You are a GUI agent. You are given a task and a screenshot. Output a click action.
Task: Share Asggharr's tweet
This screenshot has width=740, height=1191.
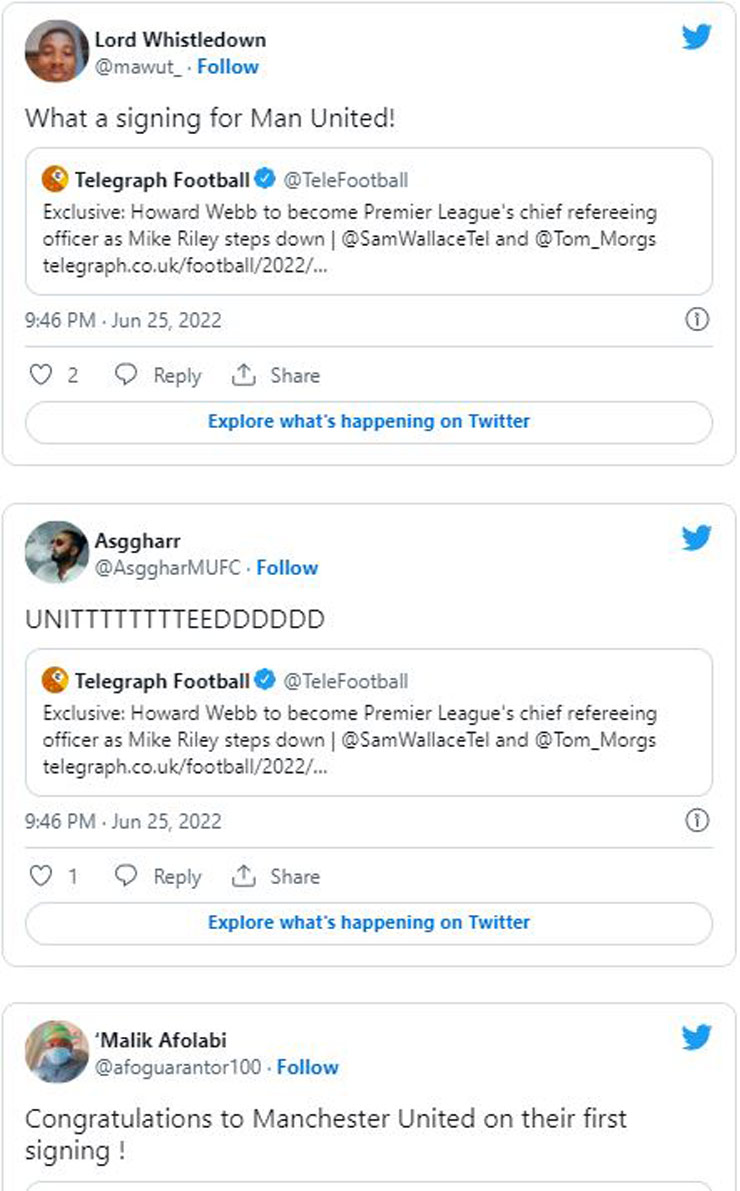pos(276,876)
